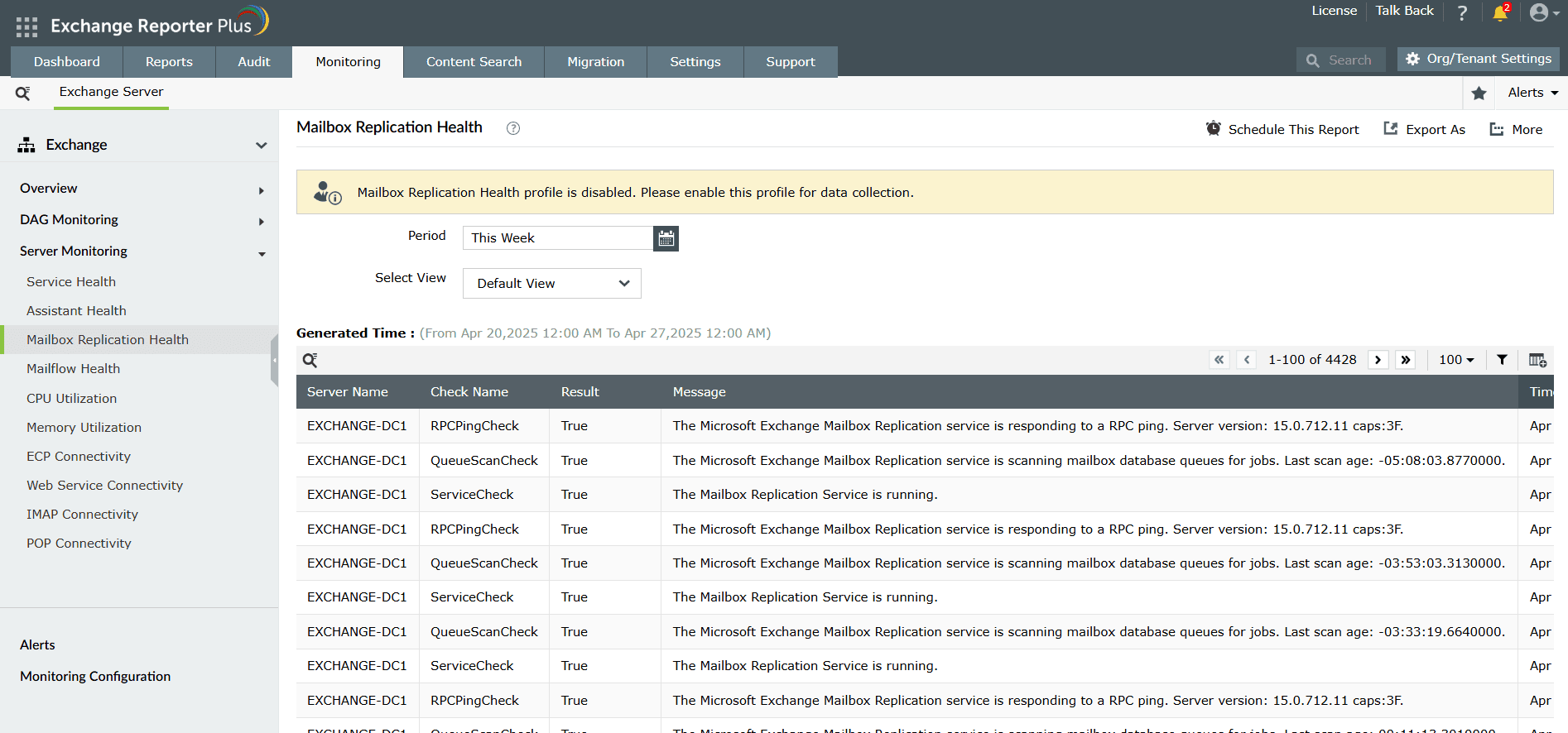
Task: Select Mailbox Replication Health in sidebar
Action: [x=108, y=340]
